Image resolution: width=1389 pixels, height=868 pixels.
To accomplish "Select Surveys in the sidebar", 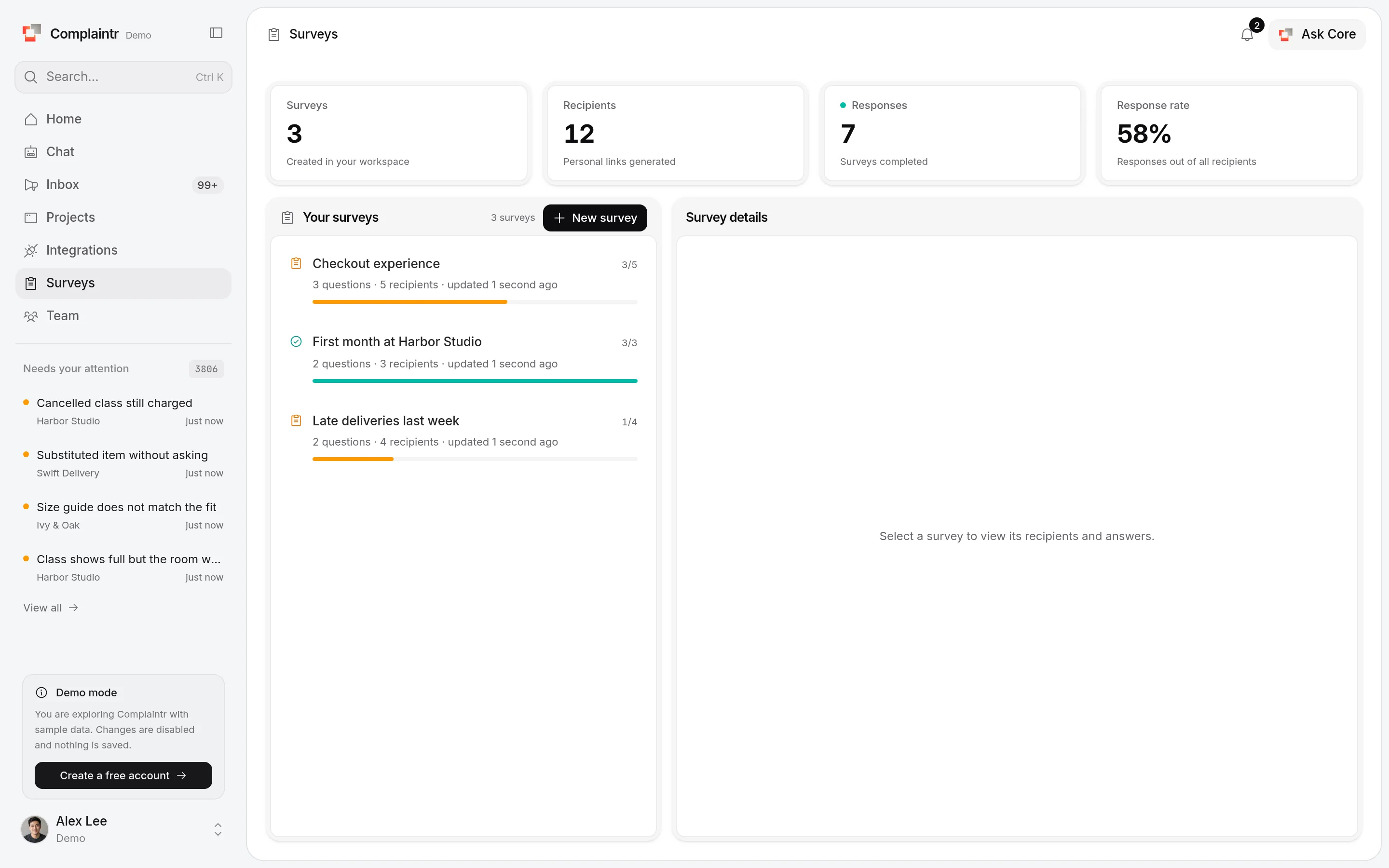I will point(123,283).
